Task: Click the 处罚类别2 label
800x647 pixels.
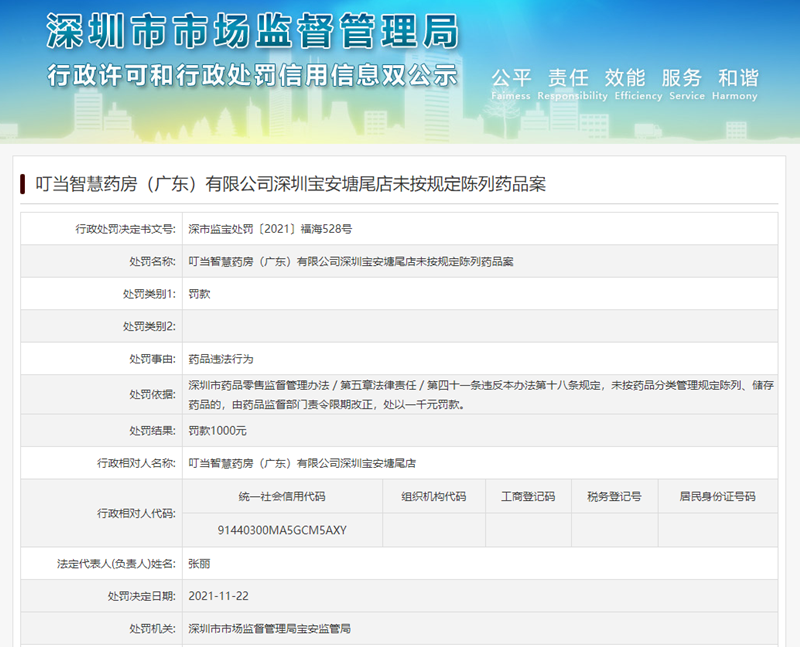Action: (x=149, y=326)
